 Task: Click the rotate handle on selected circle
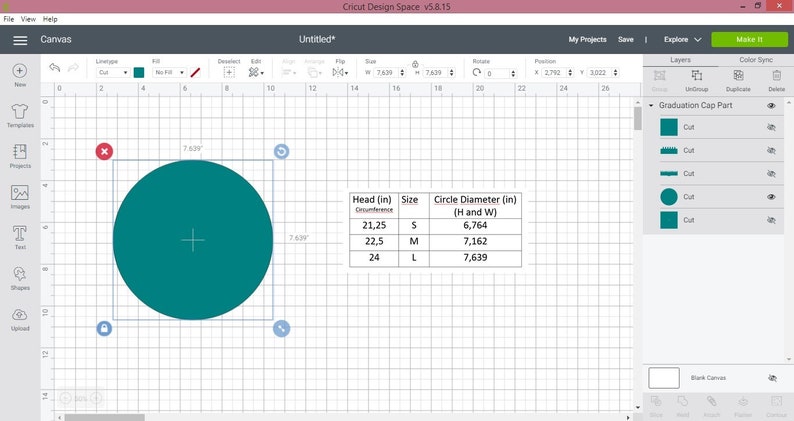click(x=282, y=151)
